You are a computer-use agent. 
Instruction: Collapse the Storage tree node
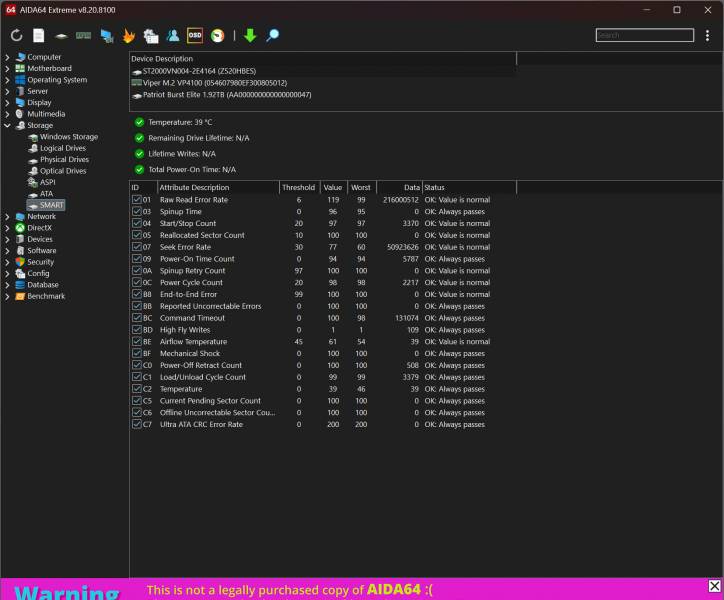pyautogui.click(x=7, y=126)
